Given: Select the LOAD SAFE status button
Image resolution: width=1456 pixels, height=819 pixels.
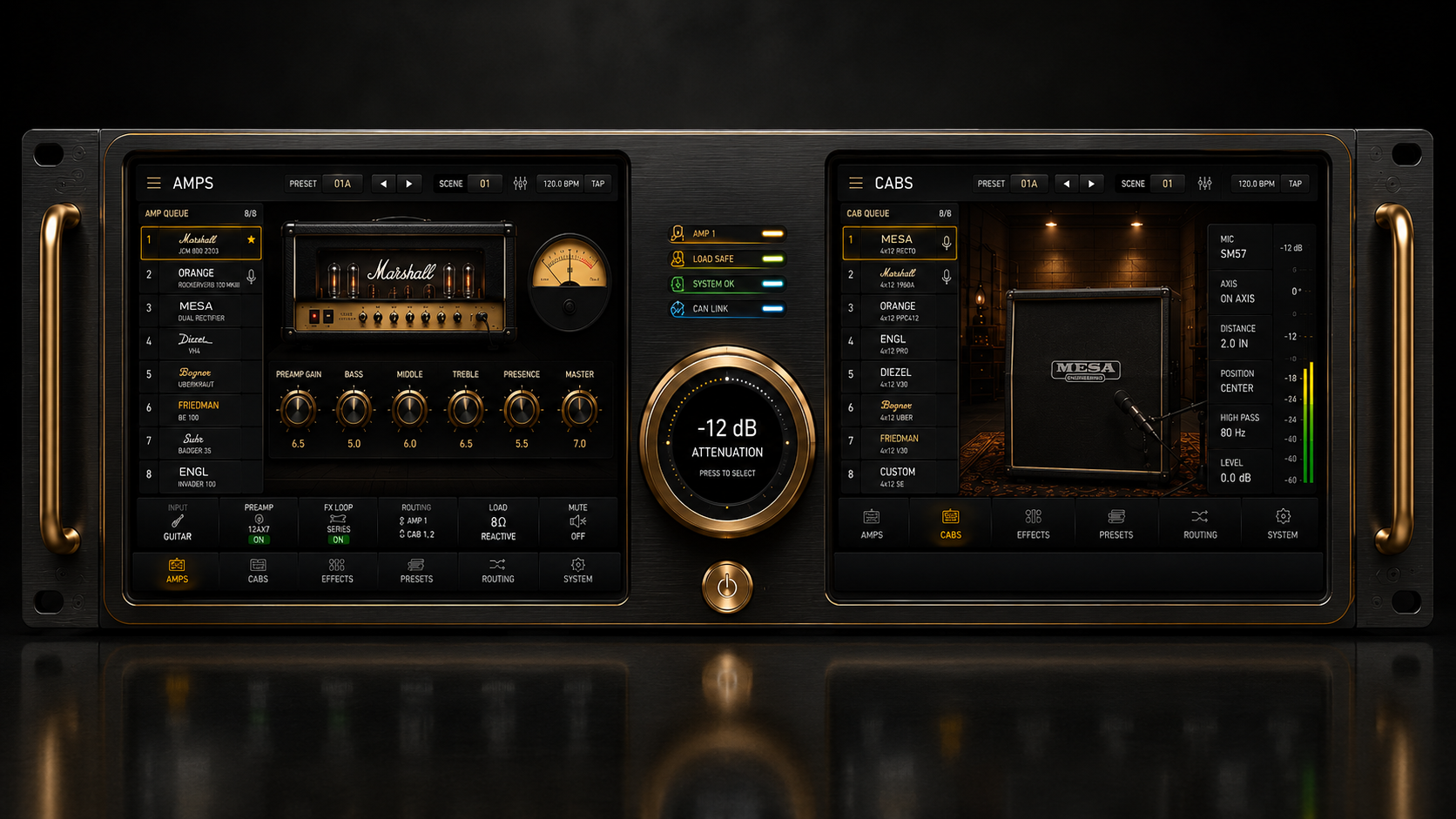Looking at the screenshot, I should tap(727, 258).
